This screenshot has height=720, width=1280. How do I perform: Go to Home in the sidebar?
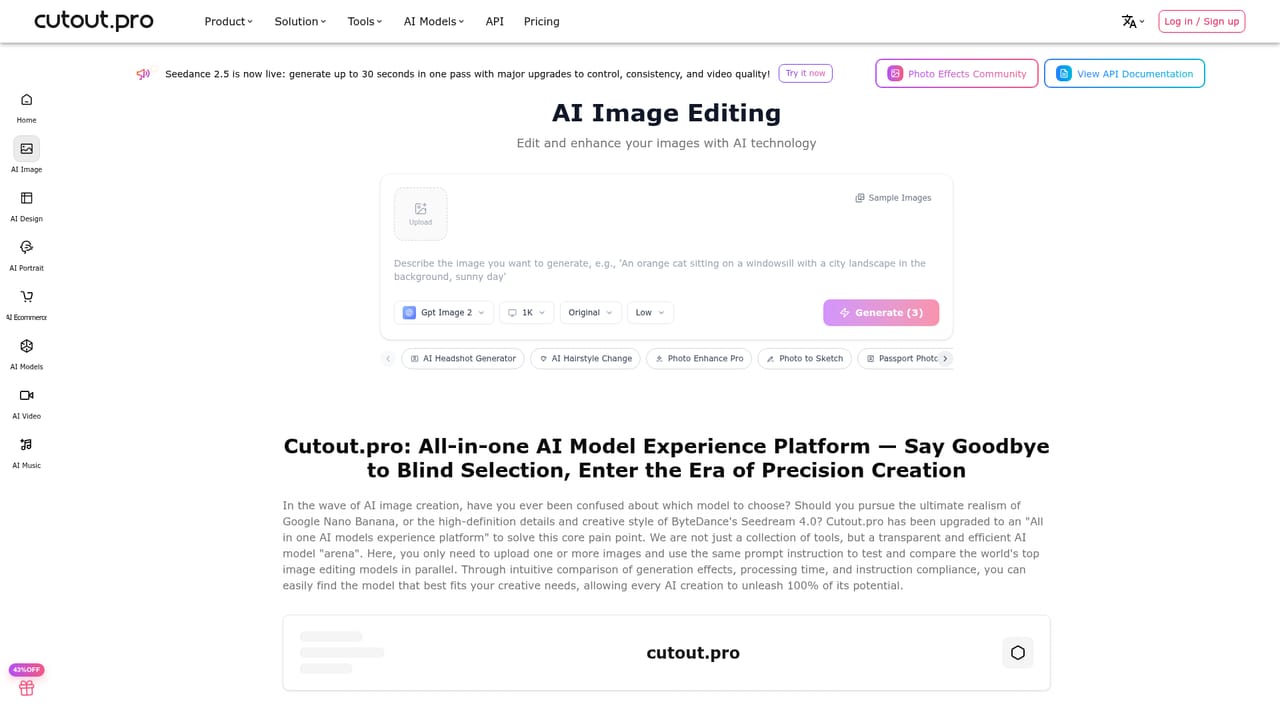tap(27, 108)
